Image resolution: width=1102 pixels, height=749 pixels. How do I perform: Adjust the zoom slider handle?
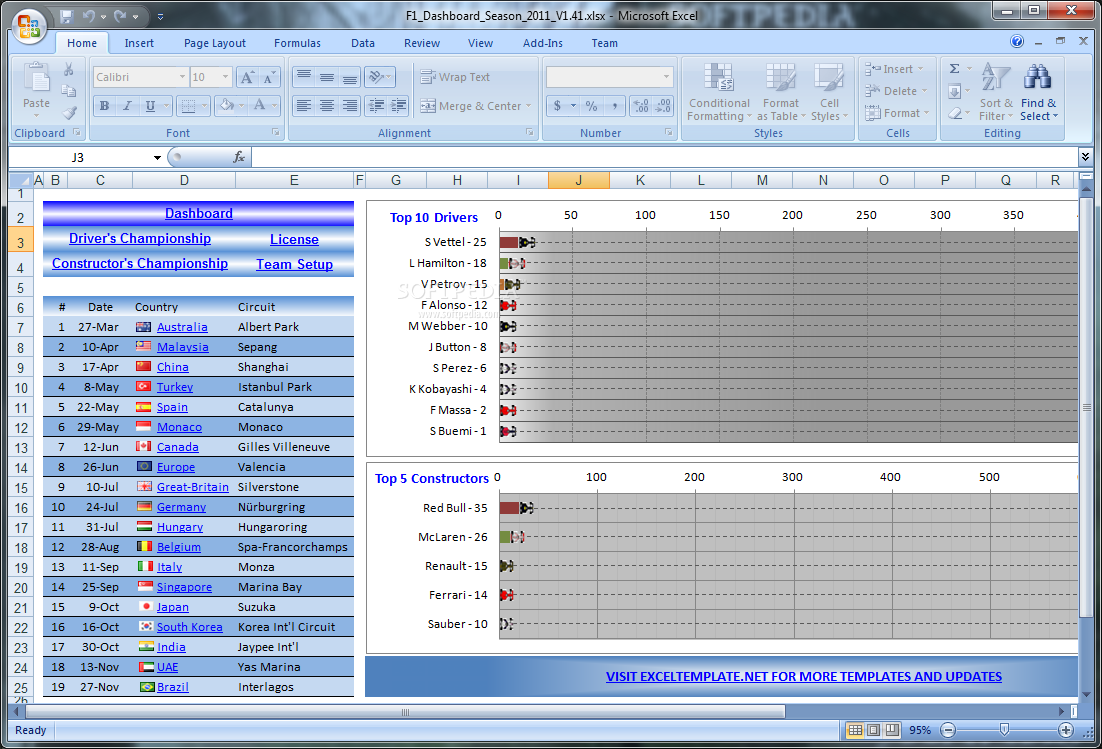1004,731
